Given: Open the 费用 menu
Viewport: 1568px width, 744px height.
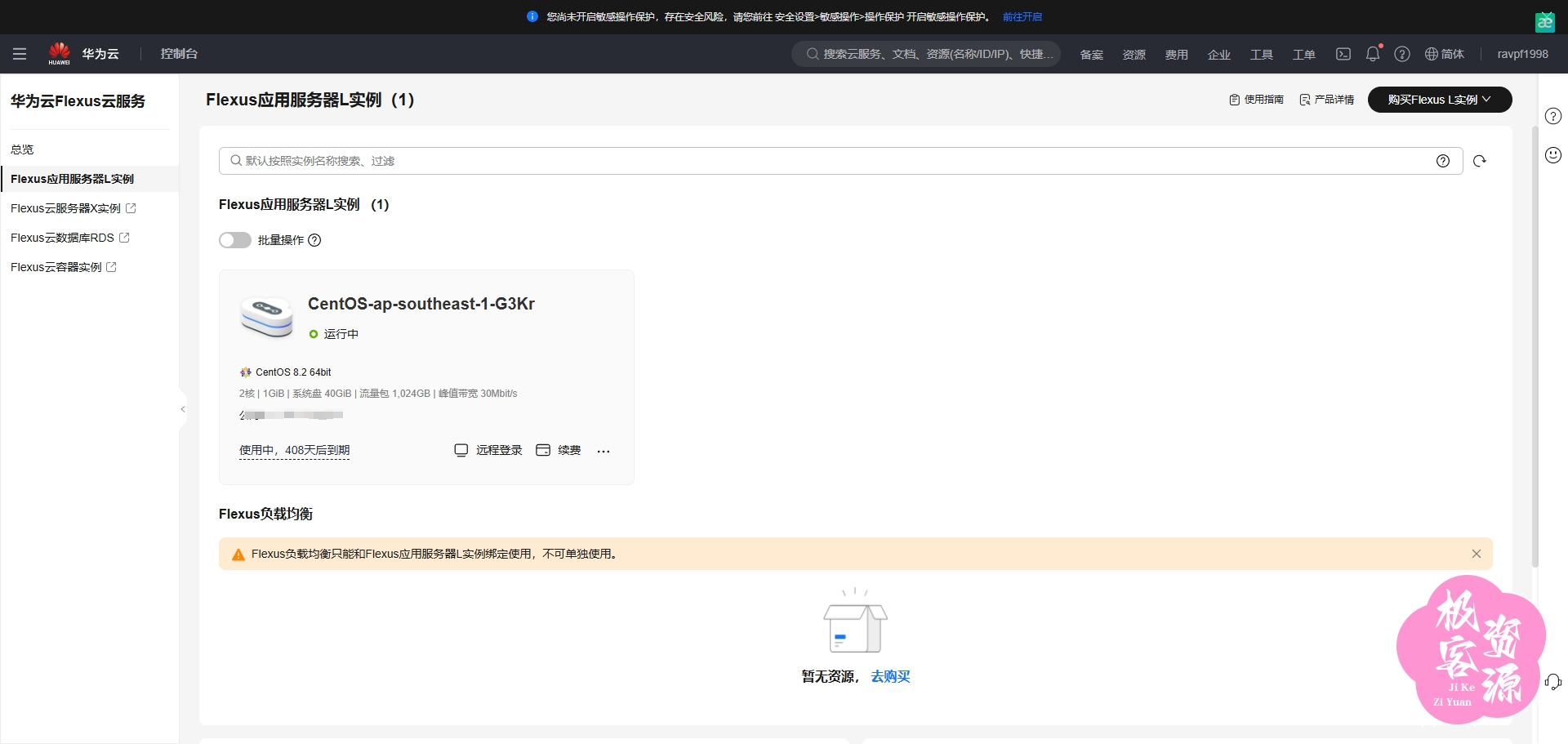Looking at the screenshot, I should (1176, 55).
